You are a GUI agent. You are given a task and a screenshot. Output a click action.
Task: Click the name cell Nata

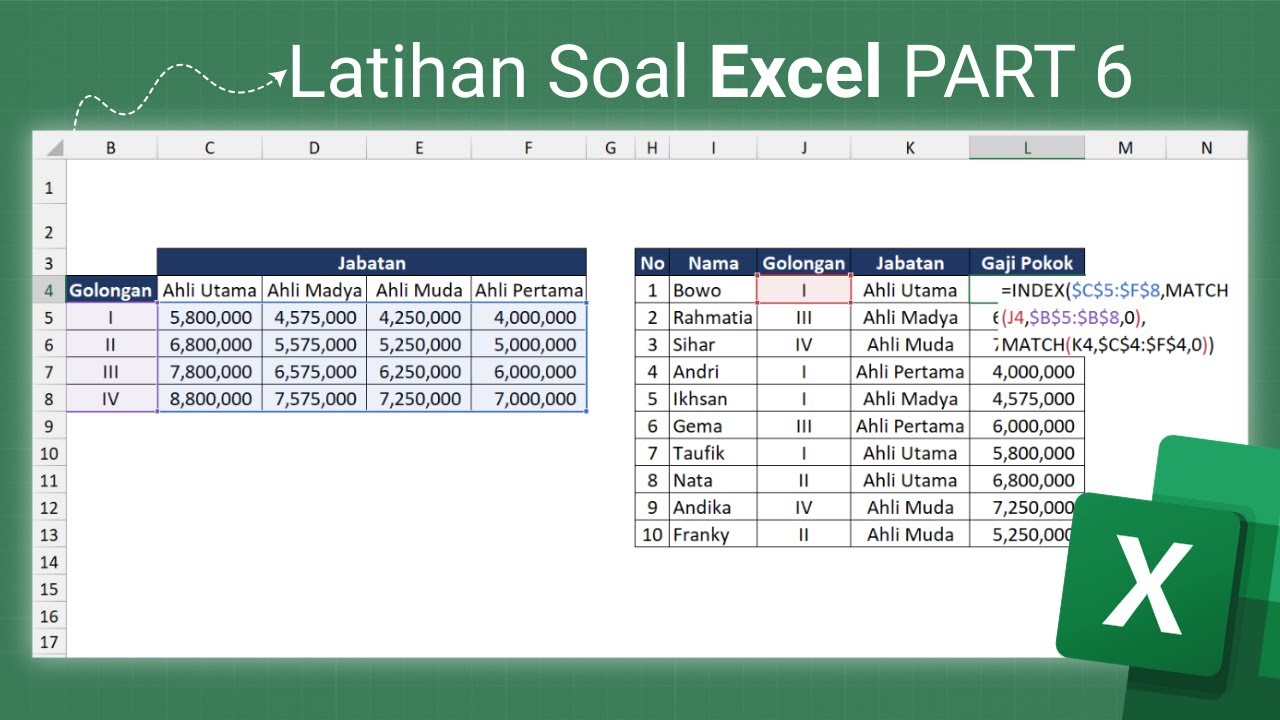click(x=713, y=480)
